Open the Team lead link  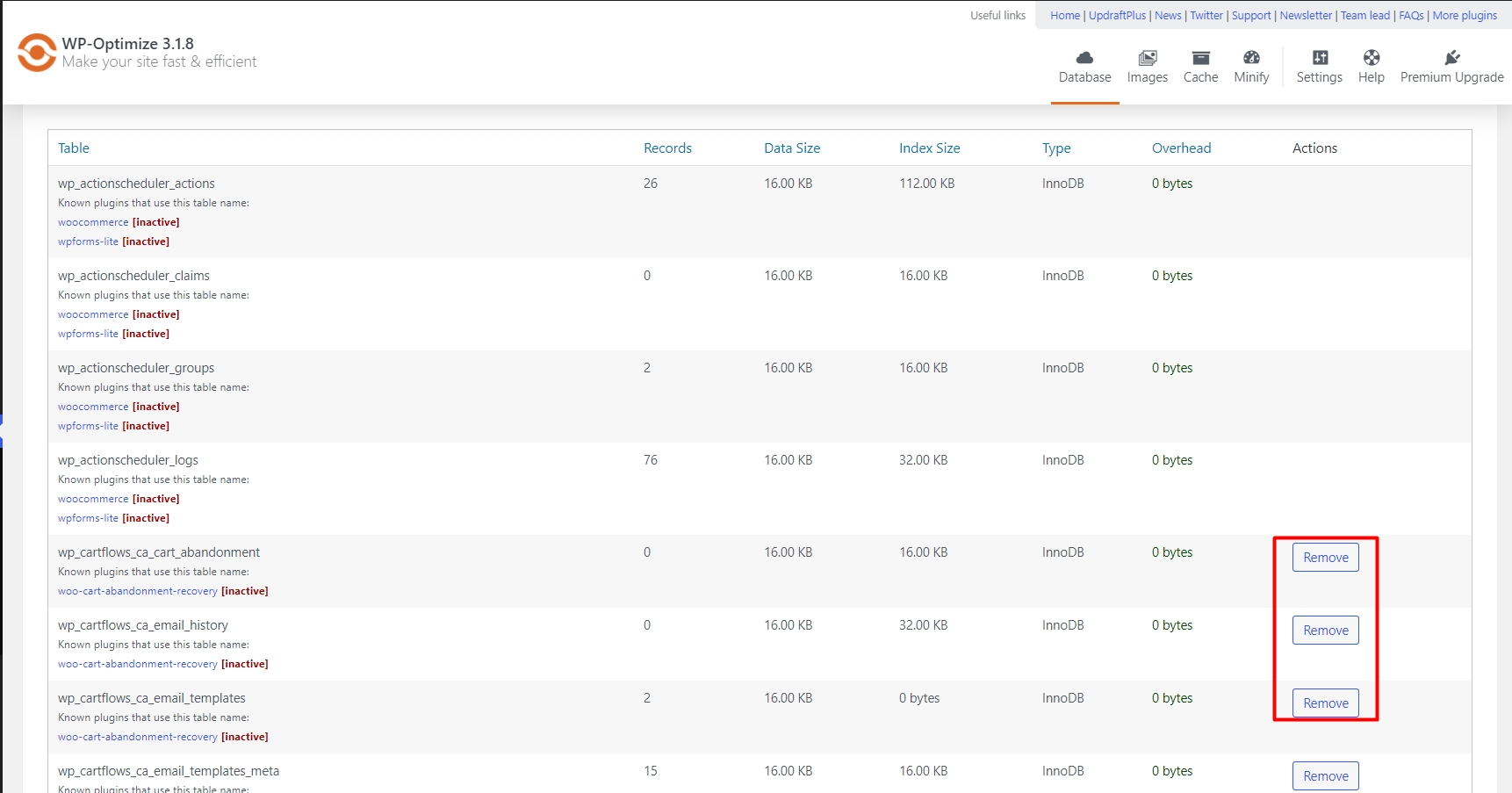(x=1365, y=16)
